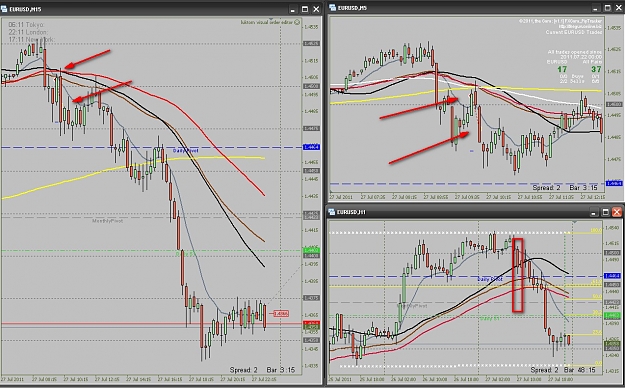Click the Daily Pivot label in H1 chart
The height and width of the screenshot is (388, 625).
click(490, 280)
